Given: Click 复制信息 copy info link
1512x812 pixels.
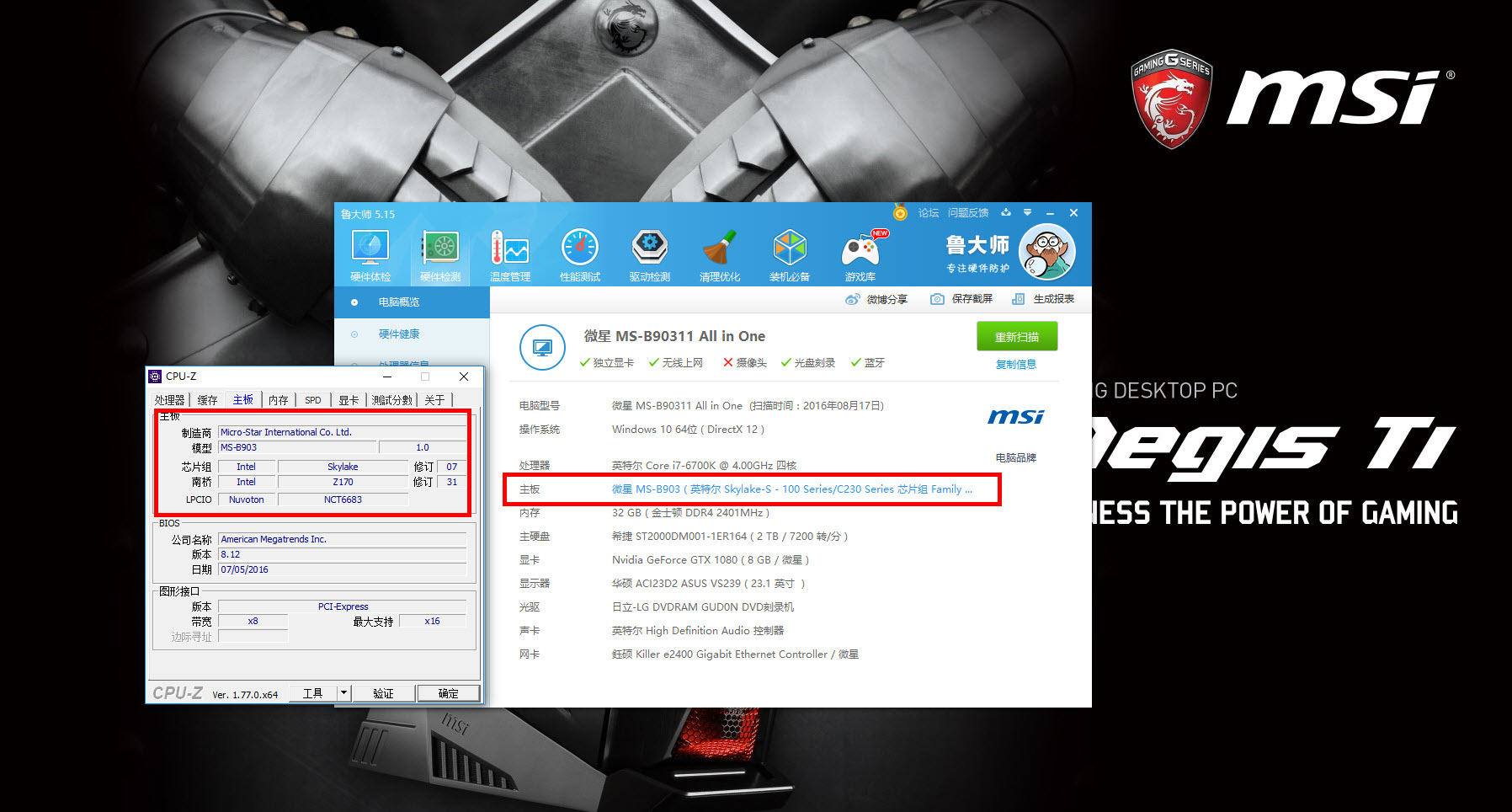Looking at the screenshot, I should [x=1016, y=365].
